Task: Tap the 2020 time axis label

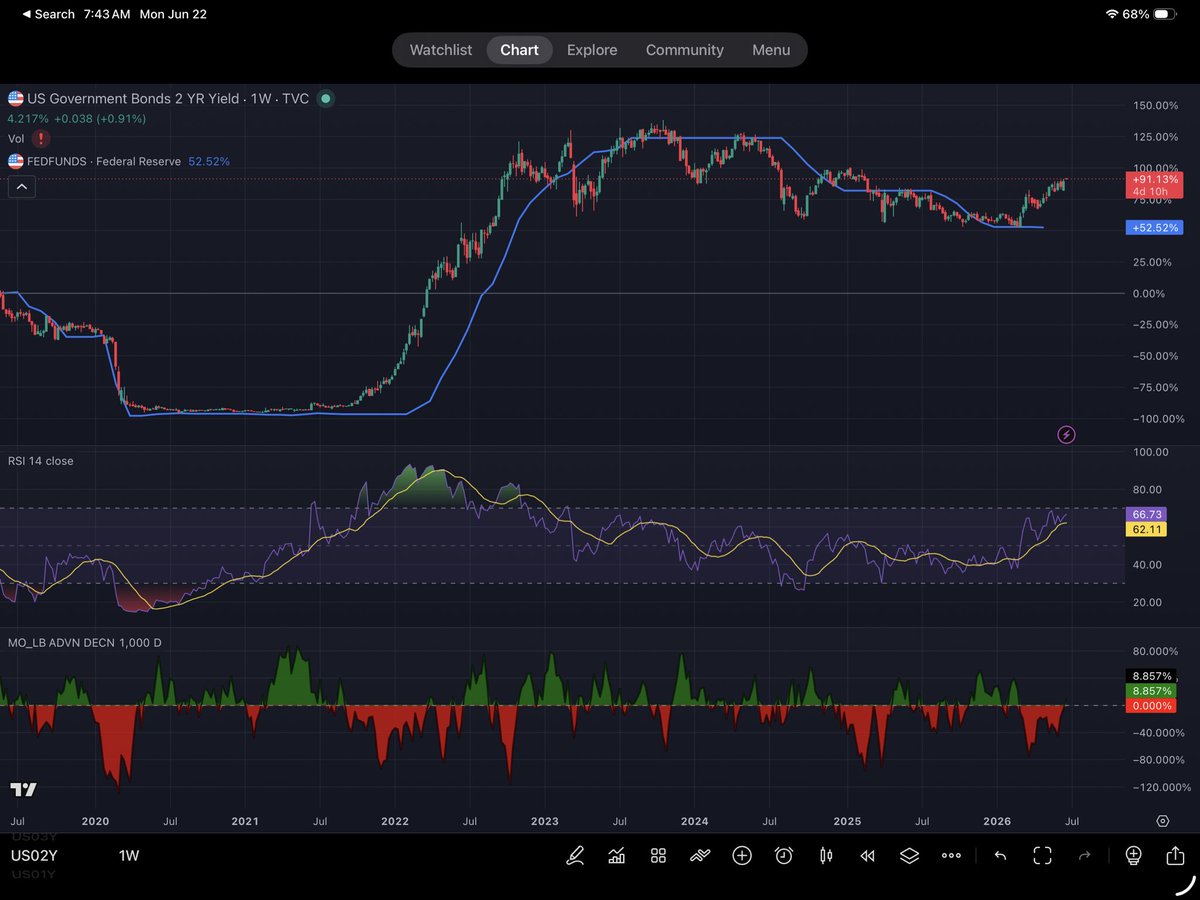Action: point(95,821)
